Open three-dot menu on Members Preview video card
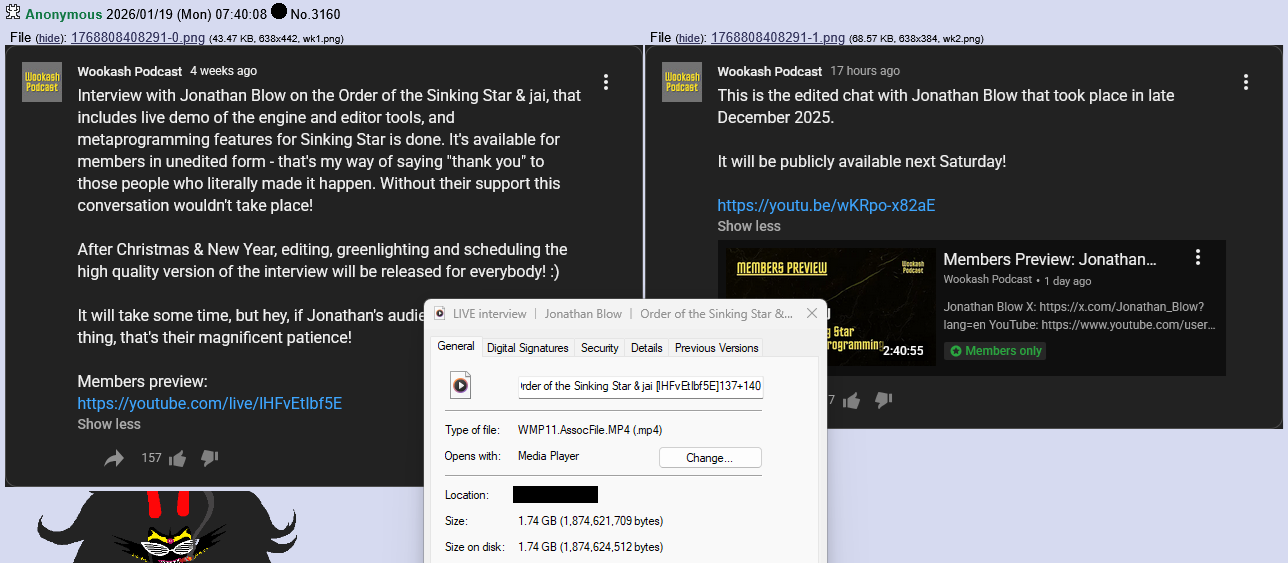1288x563 pixels. coord(1197,258)
